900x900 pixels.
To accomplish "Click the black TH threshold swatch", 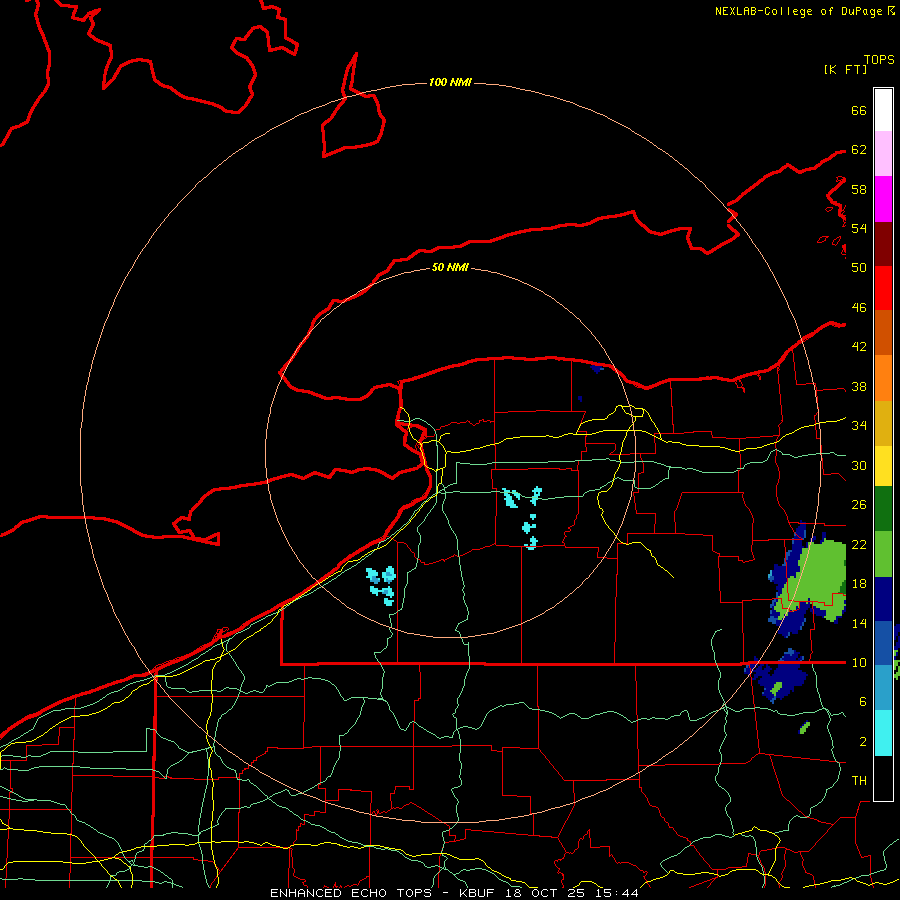I will 883,778.
